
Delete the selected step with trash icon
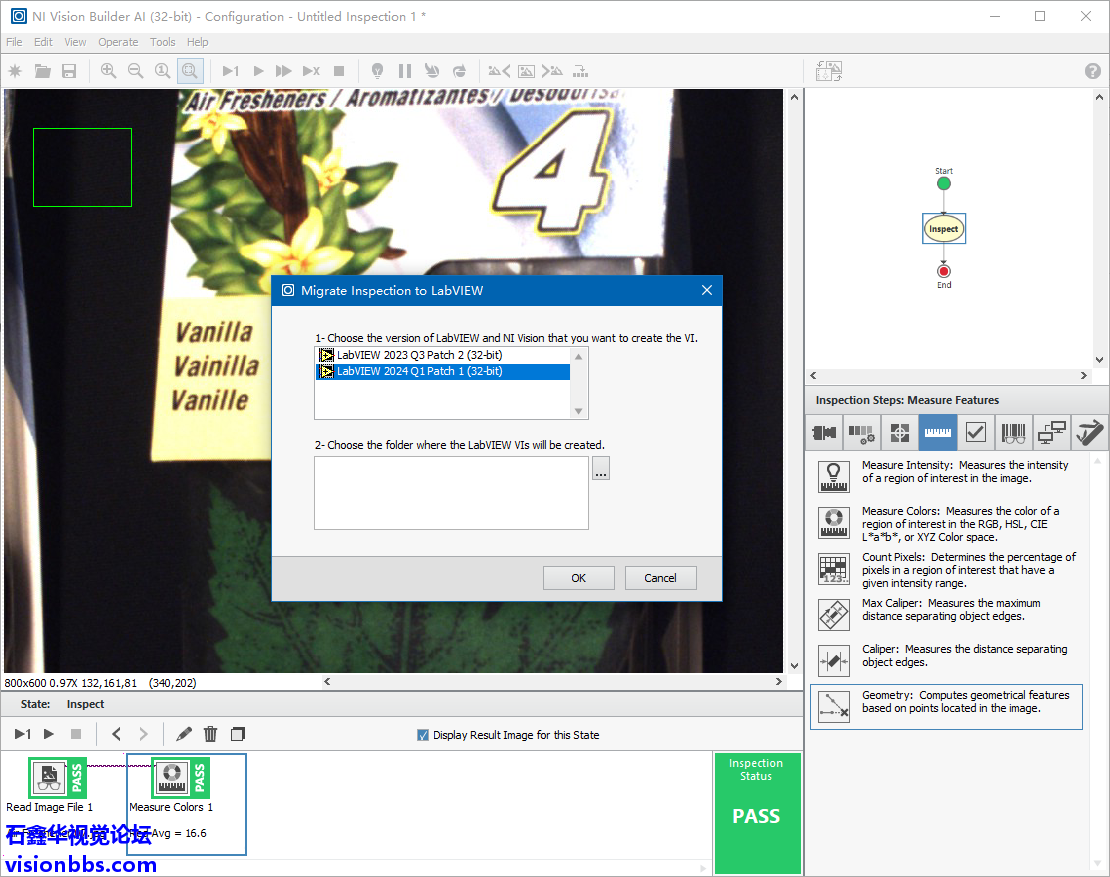coord(211,734)
